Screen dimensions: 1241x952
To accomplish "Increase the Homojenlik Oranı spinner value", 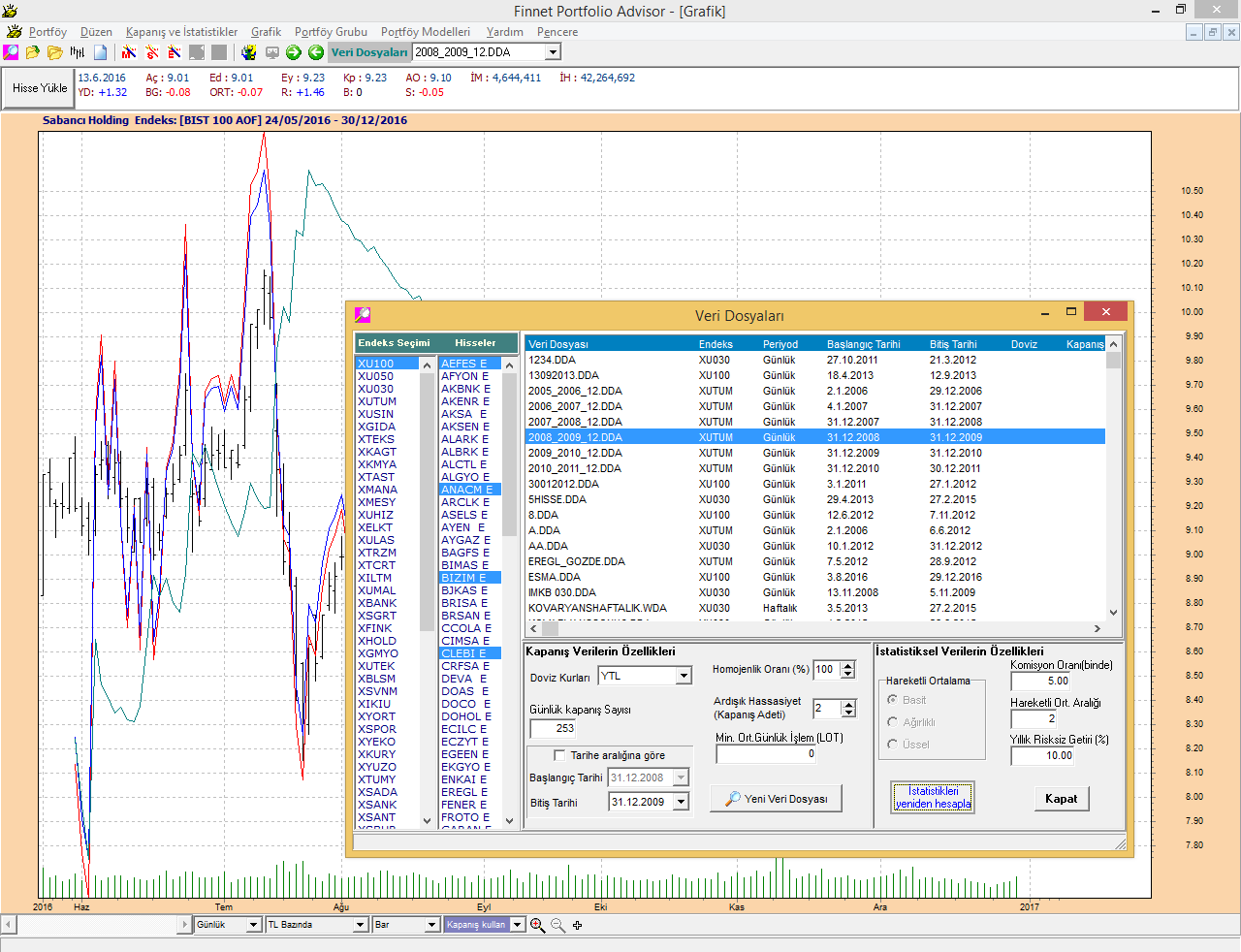I will [x=848, y=665].
